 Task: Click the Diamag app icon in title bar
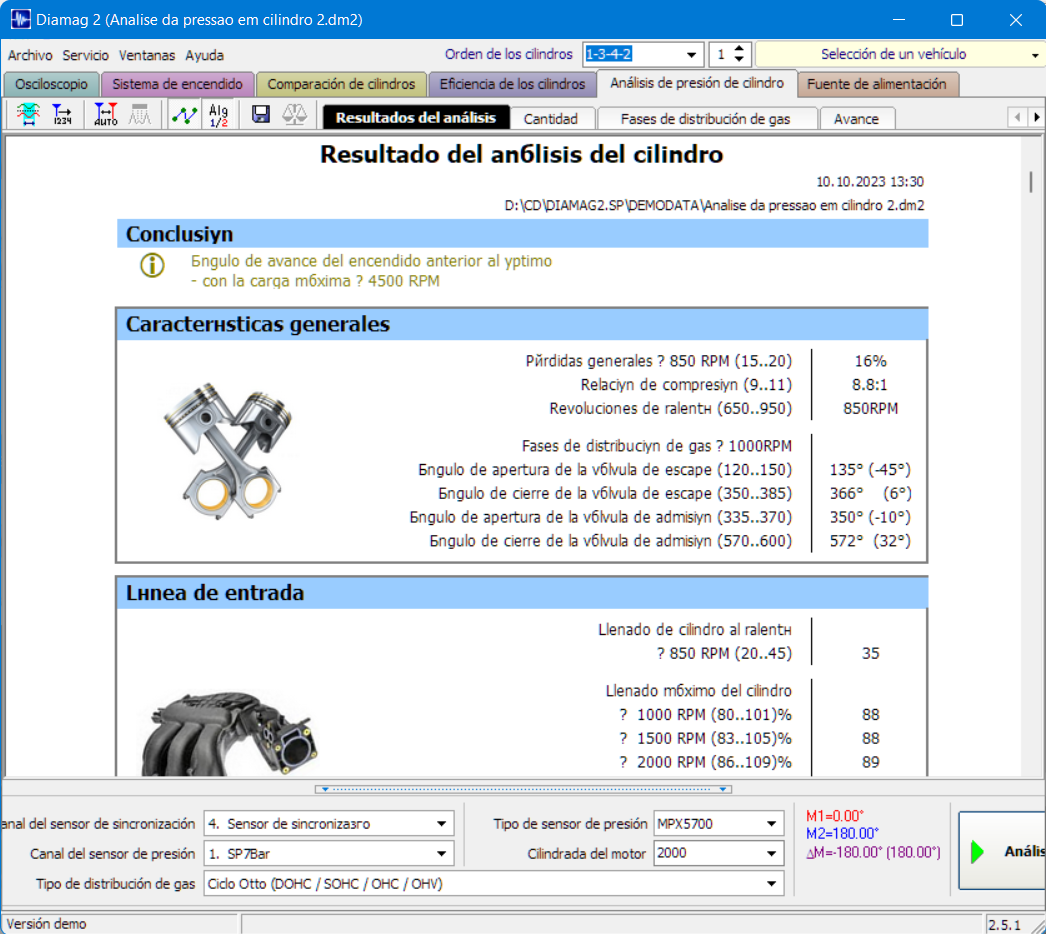(21, 19)
